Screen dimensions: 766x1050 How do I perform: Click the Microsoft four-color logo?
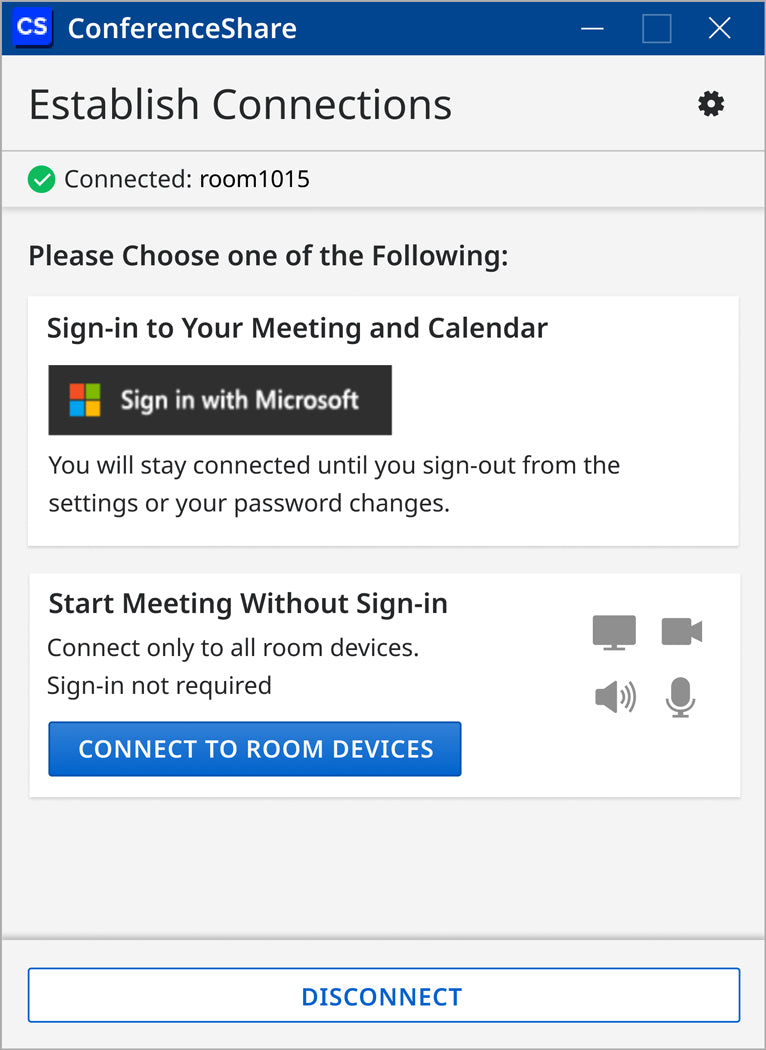pos(85,400)
